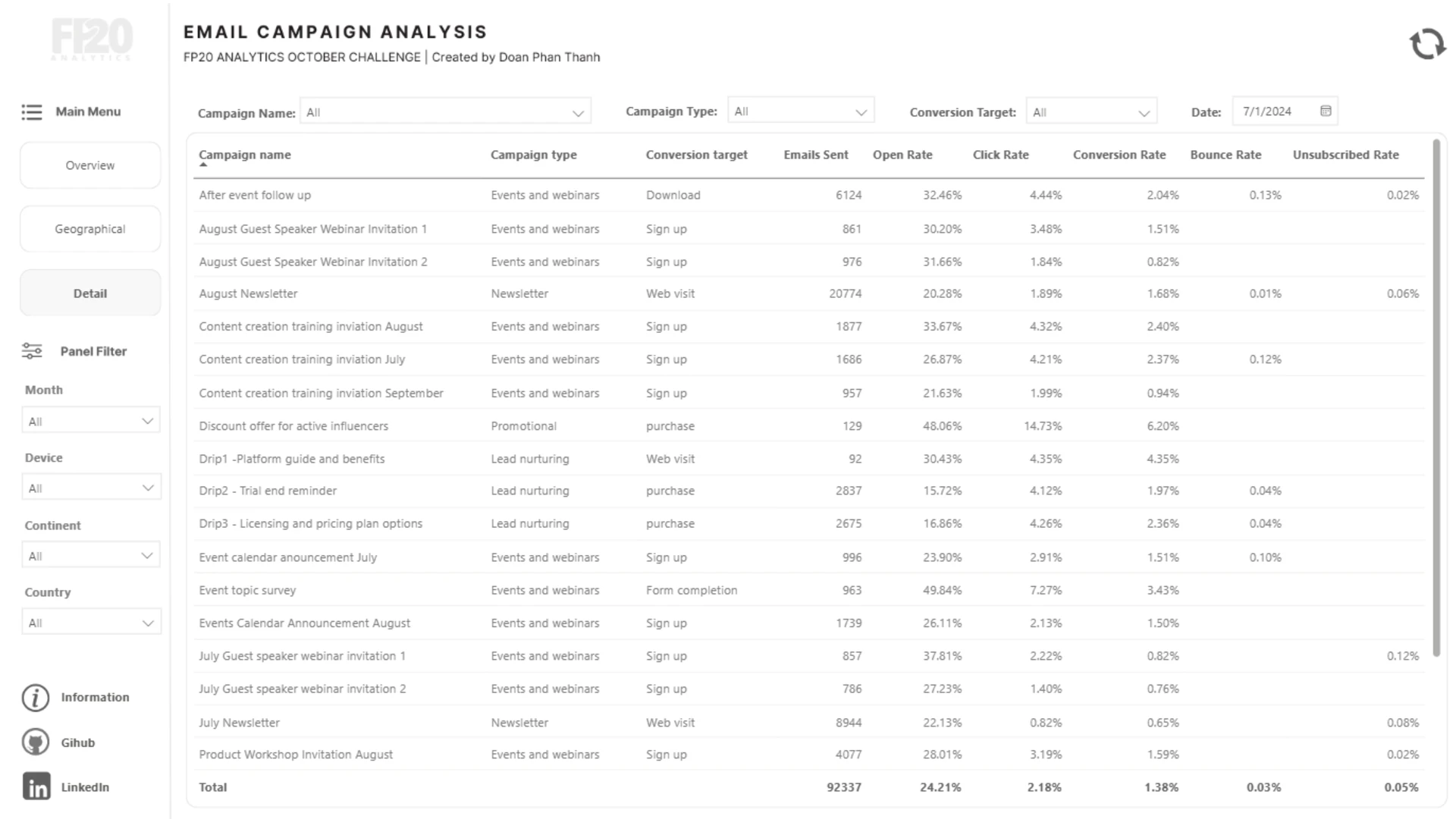The width and height of the screenshot is (1456, 819).
Task: Open the Date calendar picker icon
Action: 1326,111
